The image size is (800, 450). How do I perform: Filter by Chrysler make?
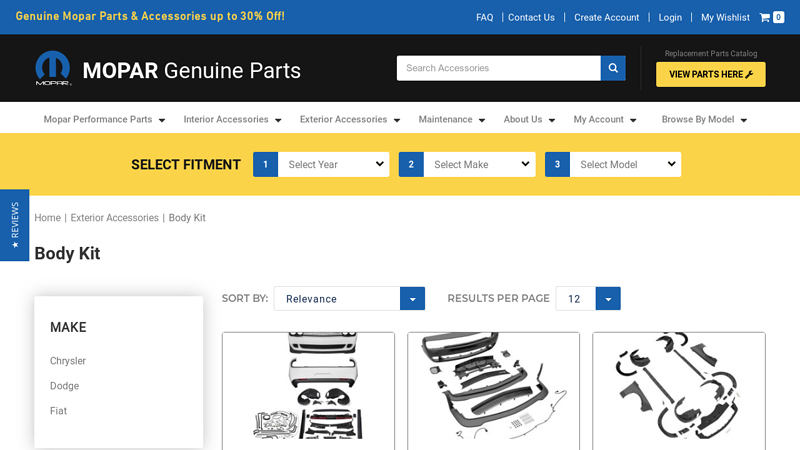[x=68, y=361]
